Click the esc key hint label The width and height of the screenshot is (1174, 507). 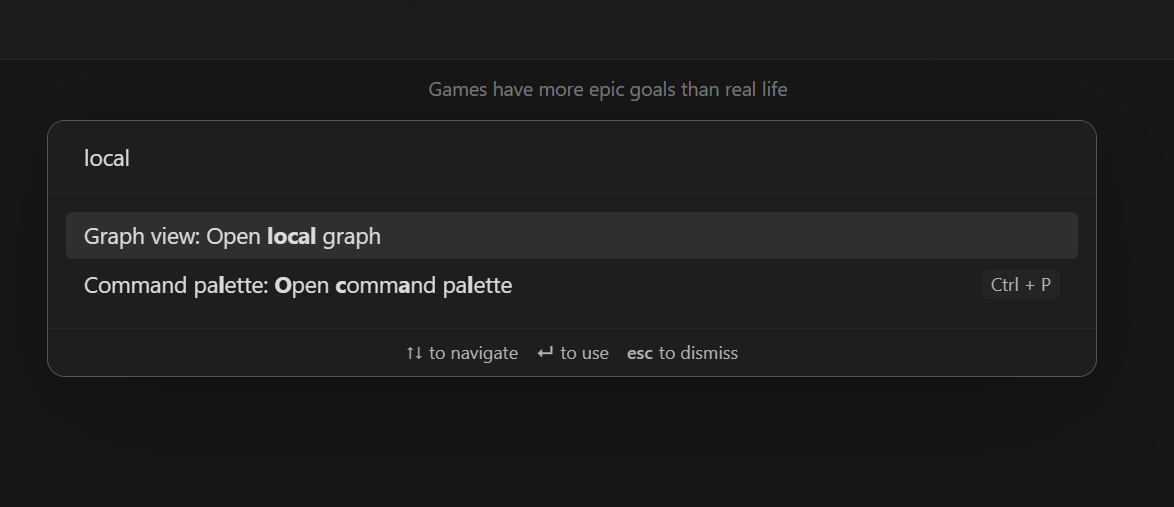[639, 353]
